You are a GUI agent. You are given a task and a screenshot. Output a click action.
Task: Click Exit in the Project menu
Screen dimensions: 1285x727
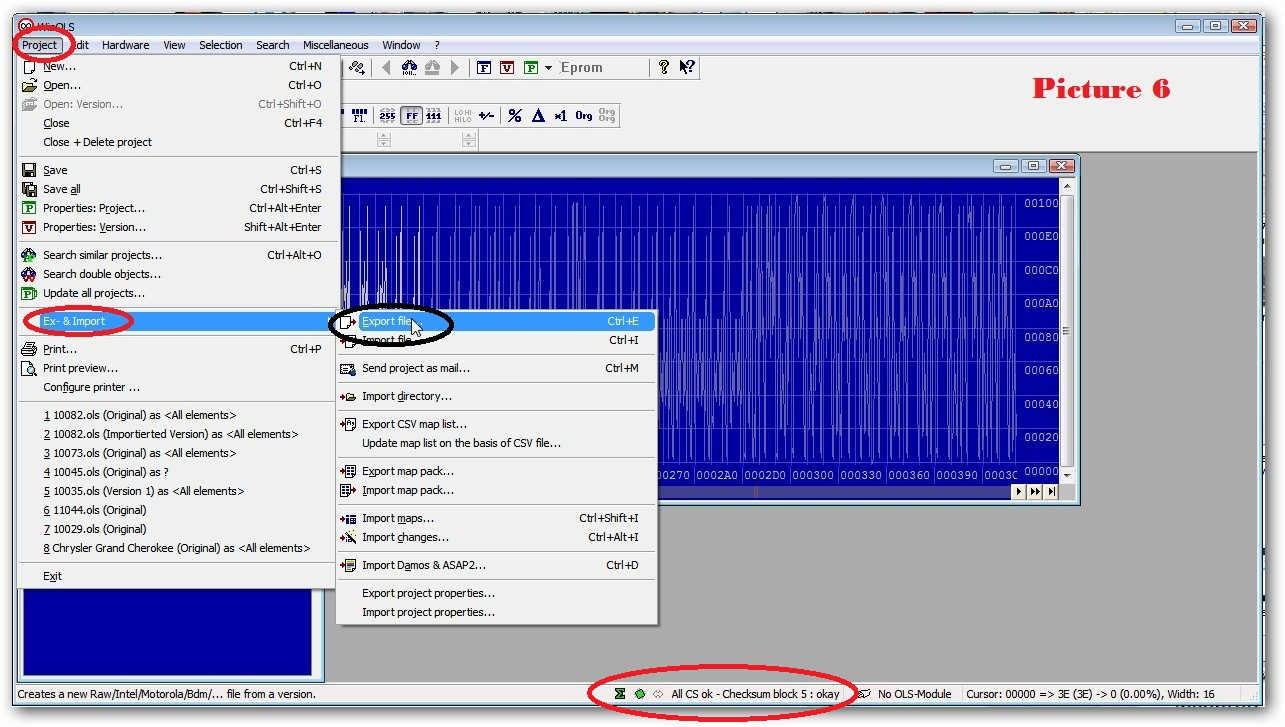coord(178,576)
